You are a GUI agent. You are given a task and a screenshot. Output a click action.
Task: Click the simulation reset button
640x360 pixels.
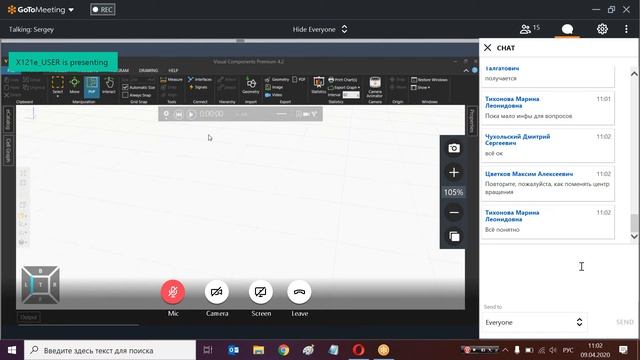178,114
